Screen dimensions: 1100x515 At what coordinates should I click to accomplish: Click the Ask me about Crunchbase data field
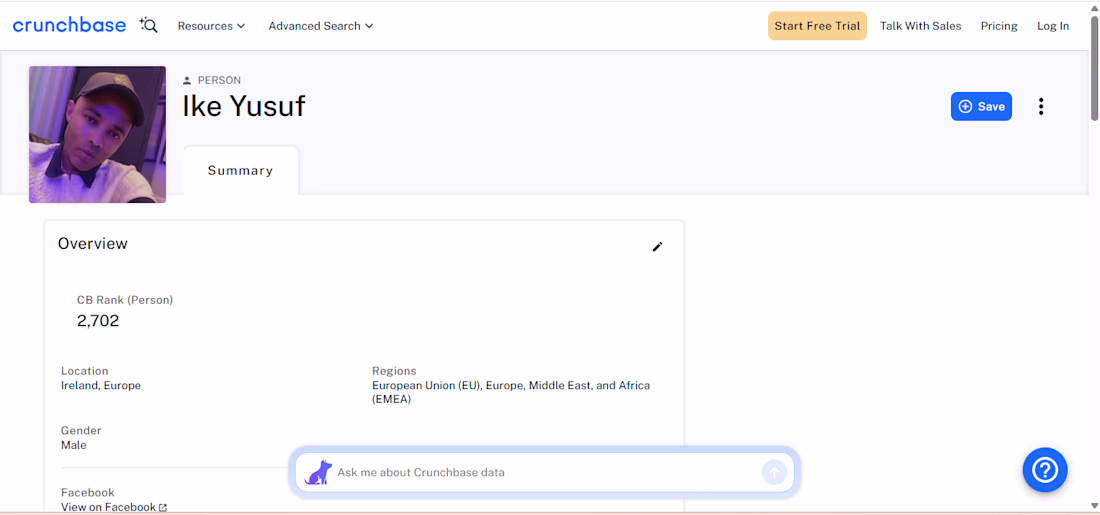point(544,472)
